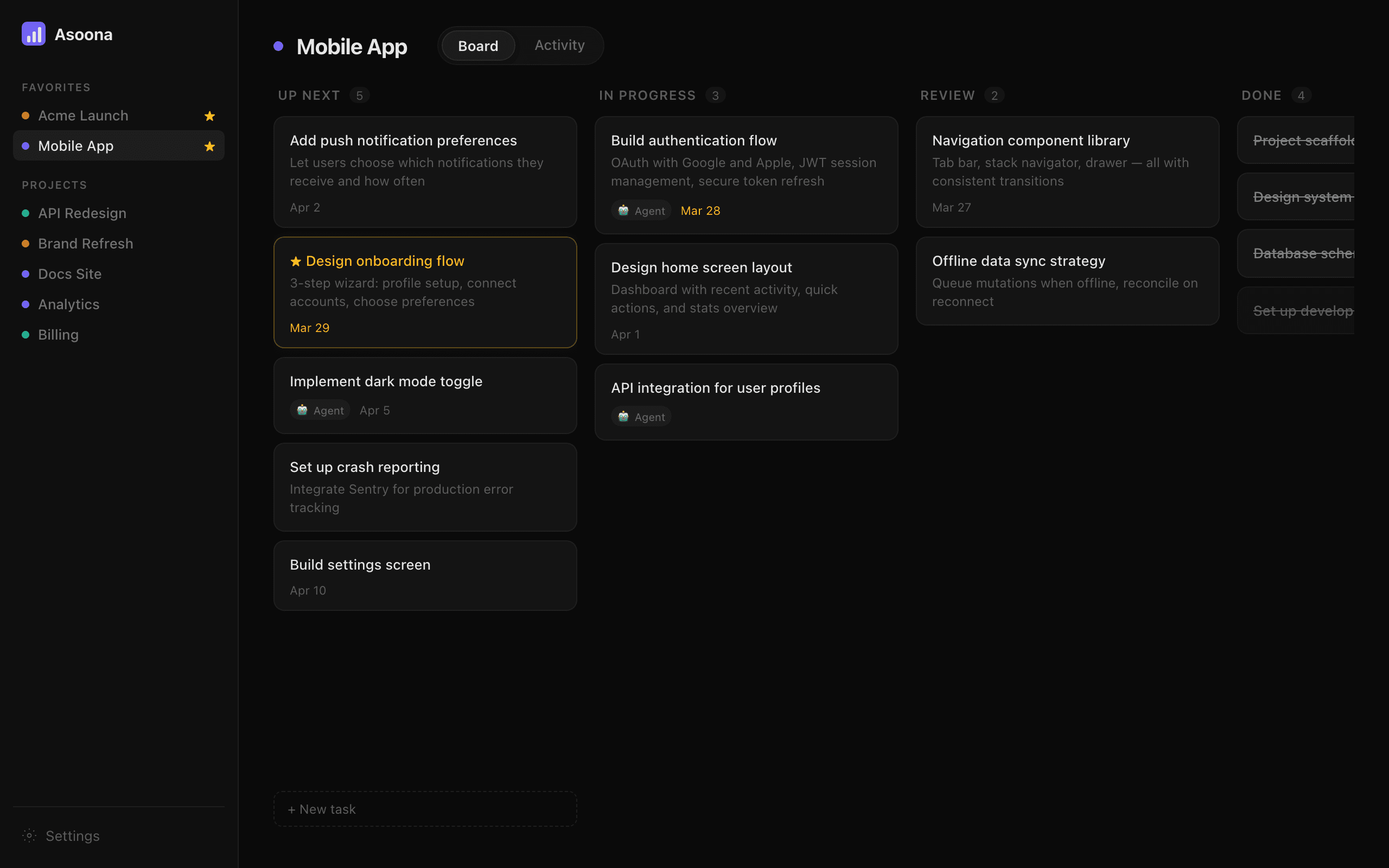Open the Offline data sync strategy card
Image resolution: width=1389 pixels, height=868 pixels.
pos(1067,282)
